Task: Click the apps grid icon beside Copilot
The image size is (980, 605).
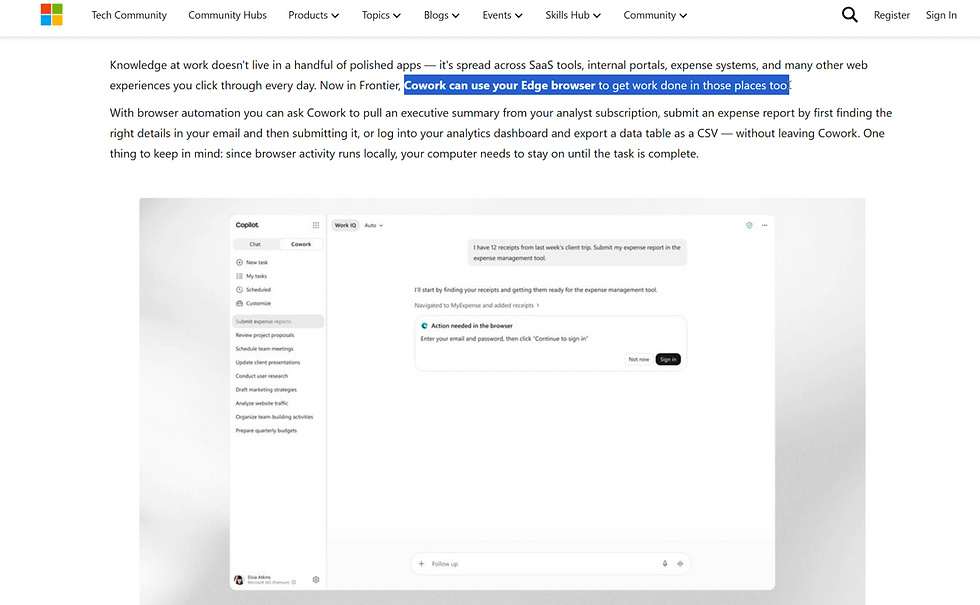Action: click(316, 225)
